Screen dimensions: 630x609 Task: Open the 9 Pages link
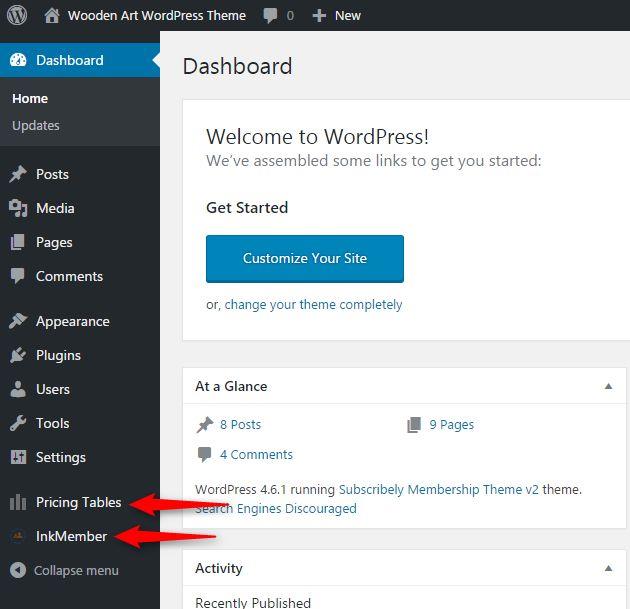point(452,425)
